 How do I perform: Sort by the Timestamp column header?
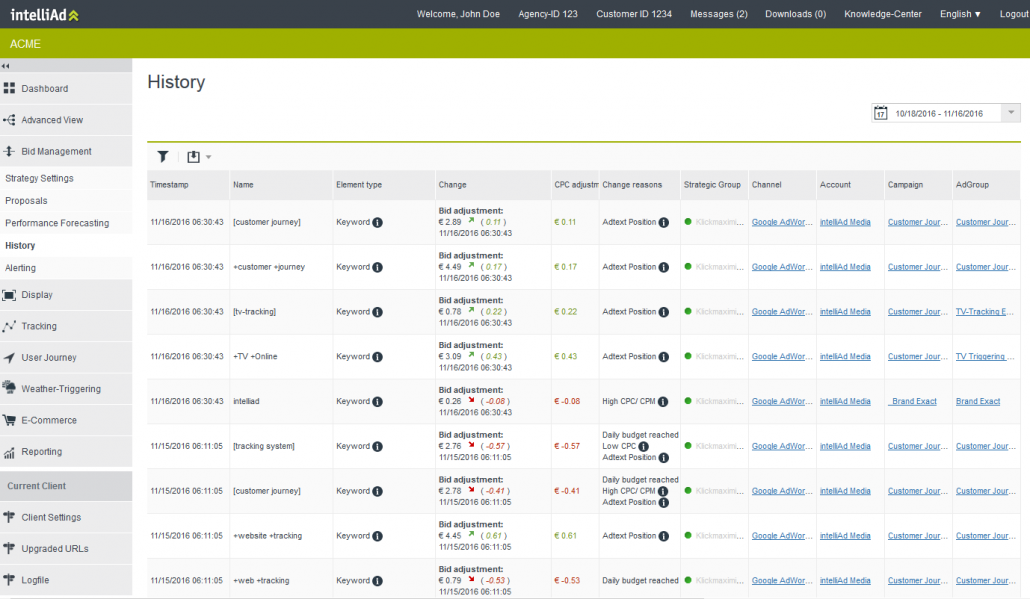tap(169, 185)
